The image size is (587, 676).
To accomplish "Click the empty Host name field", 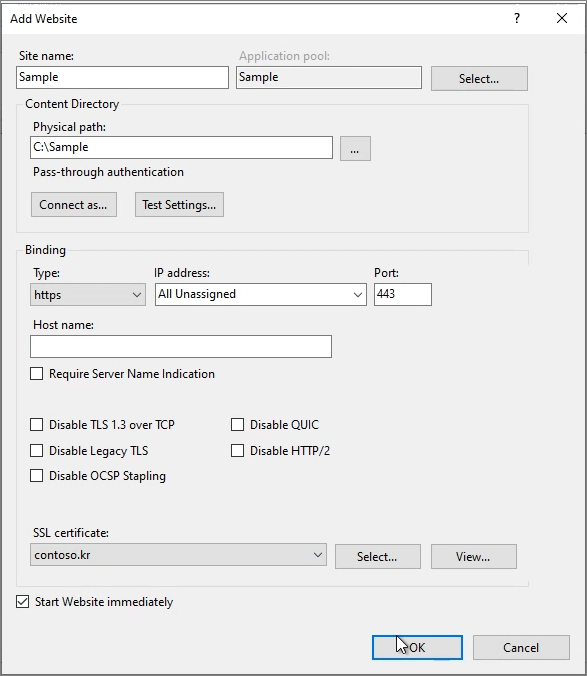I will pyautogui.click(x=181, y=347).
